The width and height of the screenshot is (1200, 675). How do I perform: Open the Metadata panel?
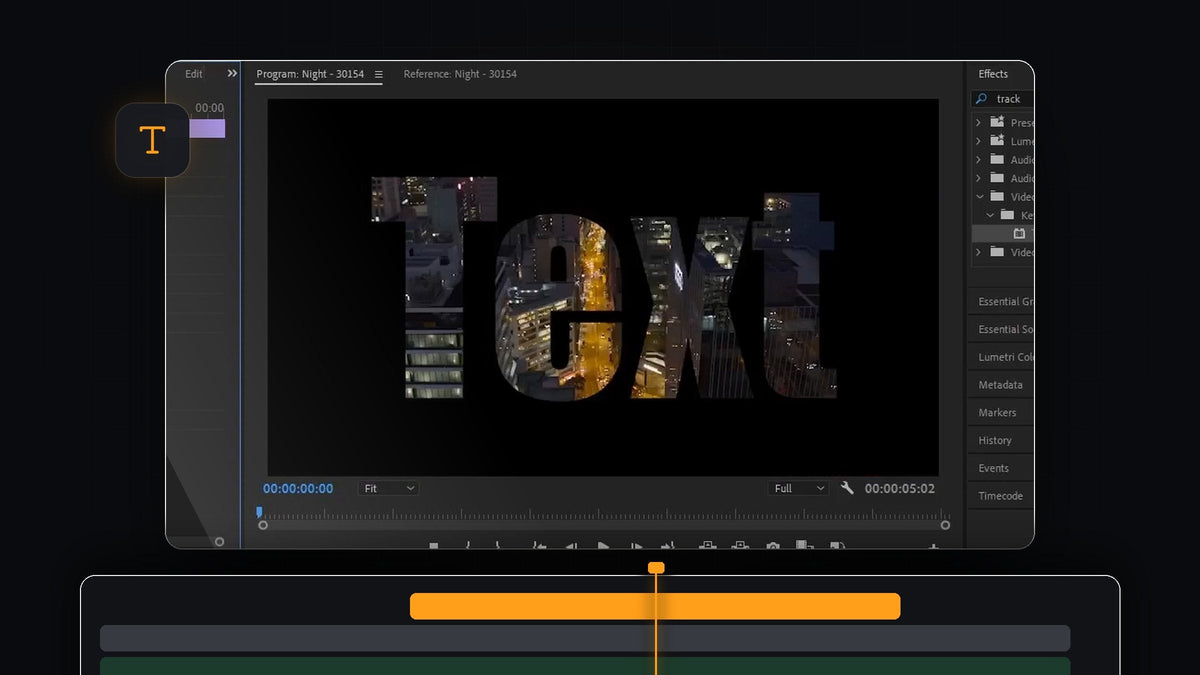(1001, 385)
